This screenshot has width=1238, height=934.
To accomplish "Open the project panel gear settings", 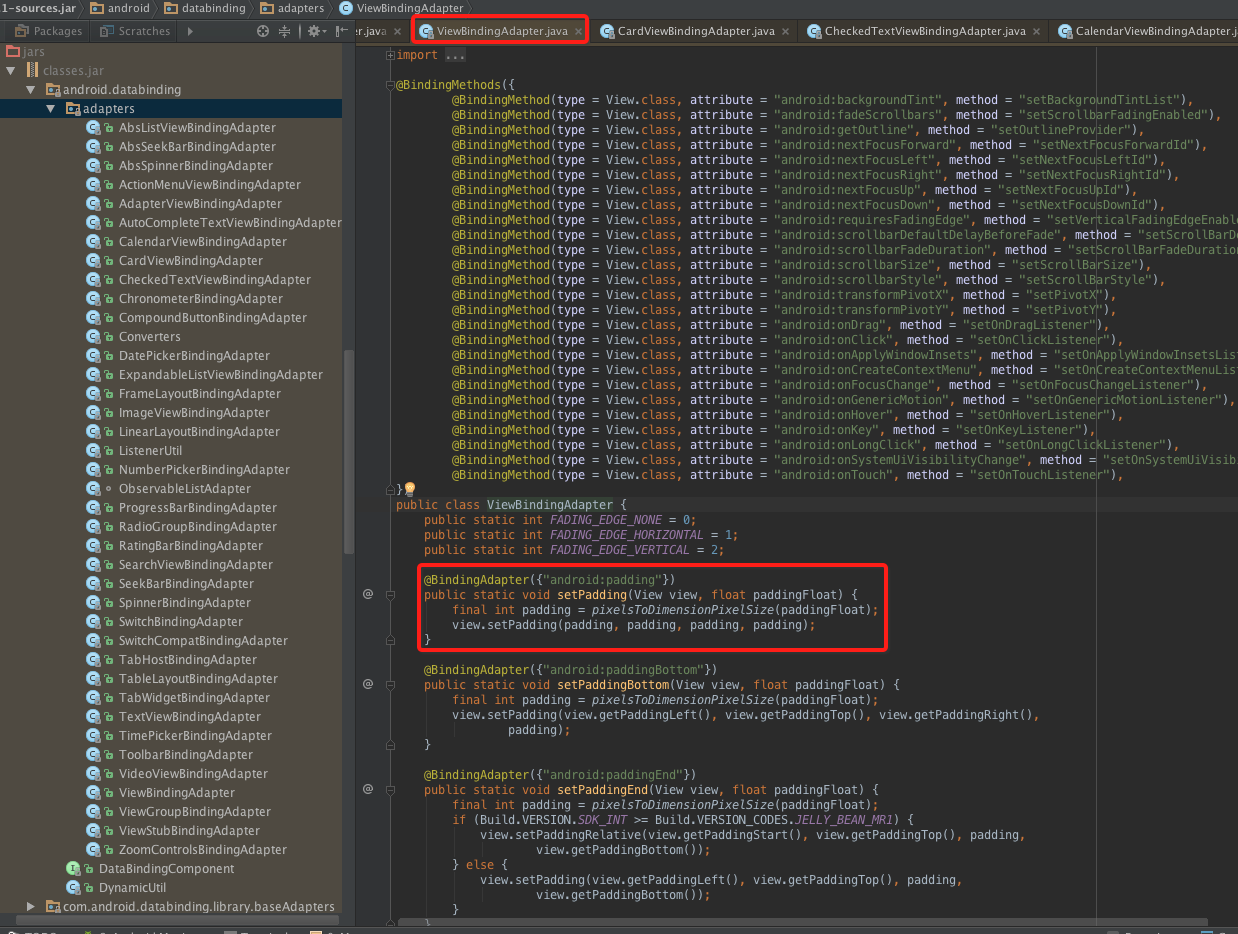I will (x=314, y=31).
